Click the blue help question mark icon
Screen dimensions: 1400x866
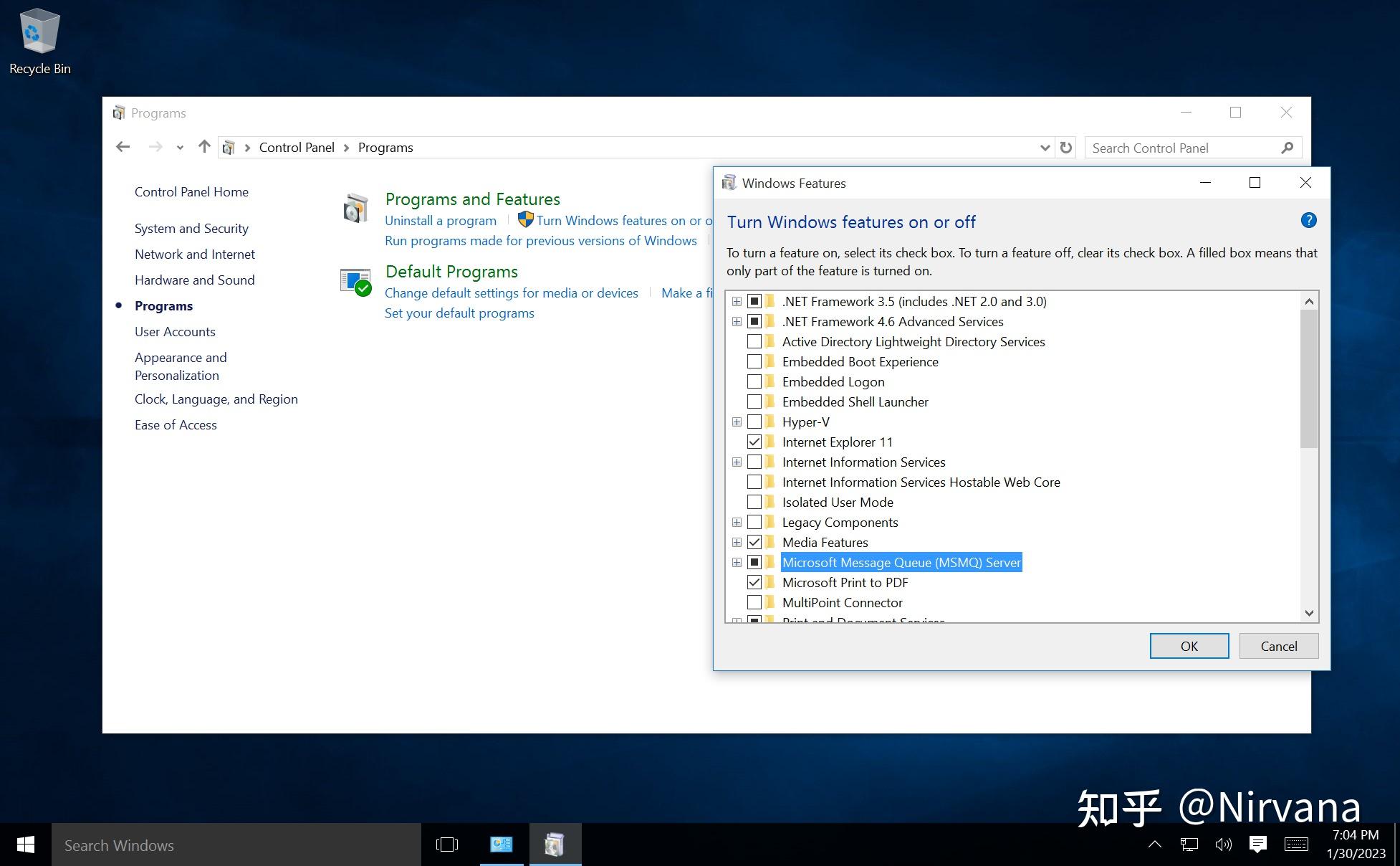click(1308, 221)
